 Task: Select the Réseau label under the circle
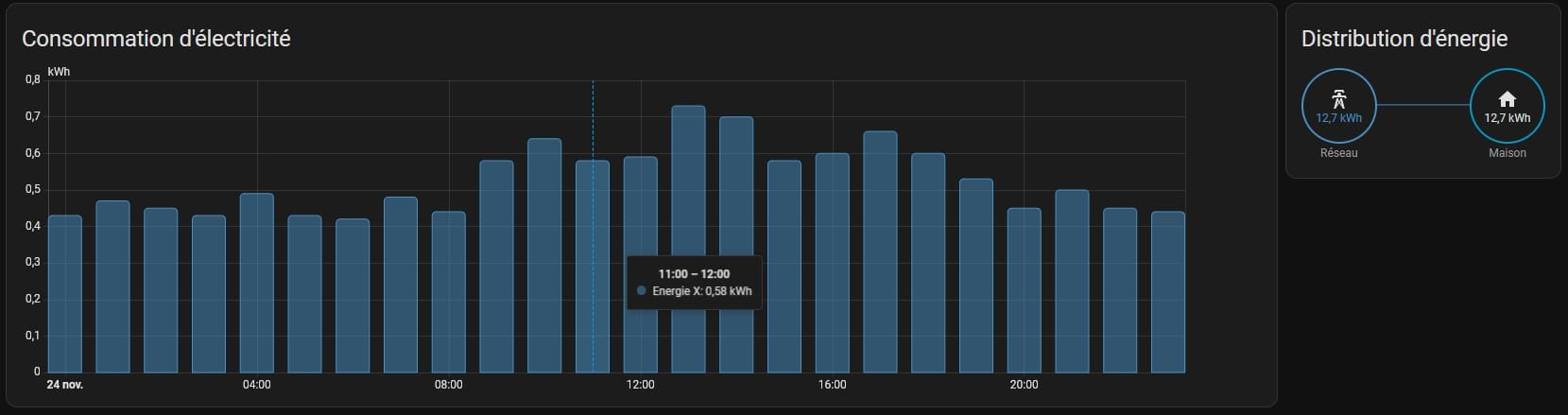coord(1338,152)
